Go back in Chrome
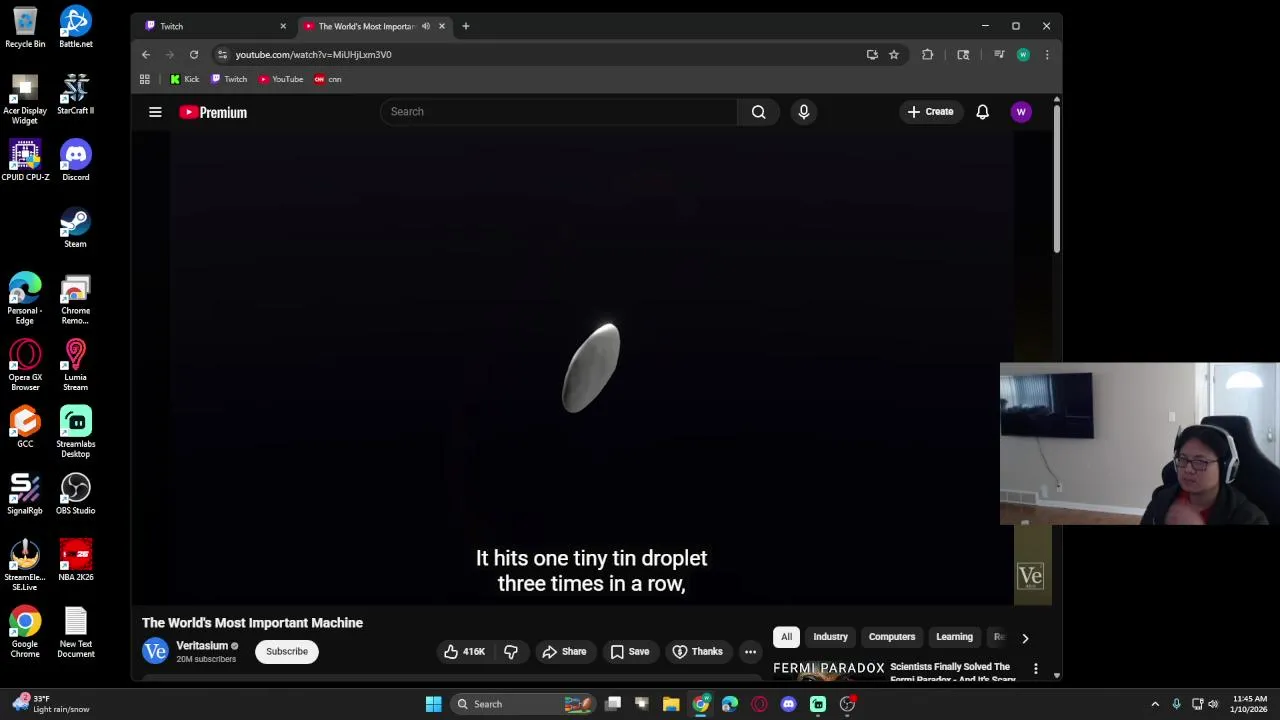Image resolution: width=1280 pixels, height=720 pixels. coord(146,55)
